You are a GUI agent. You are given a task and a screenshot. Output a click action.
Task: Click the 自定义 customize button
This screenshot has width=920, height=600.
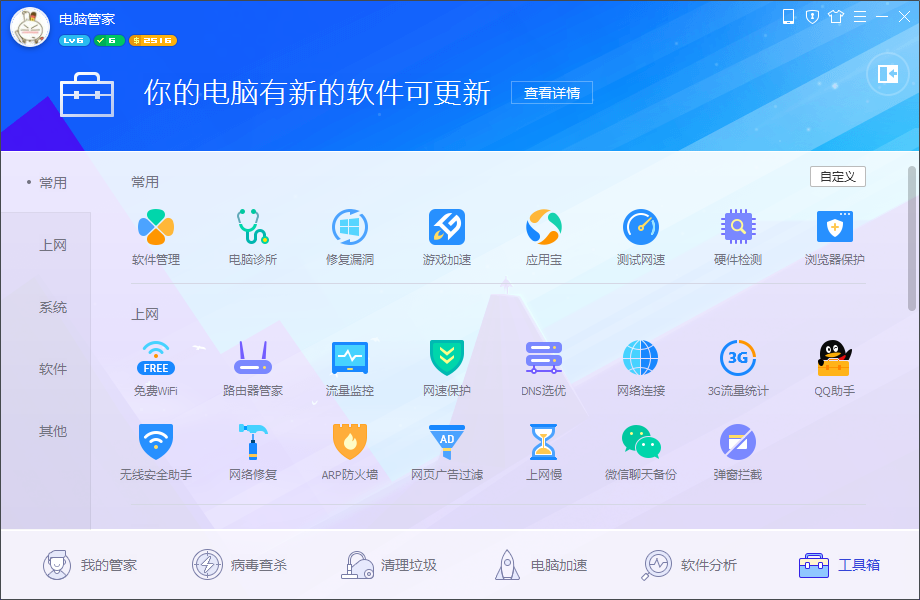pyautogui.click(x=837, y=177)
